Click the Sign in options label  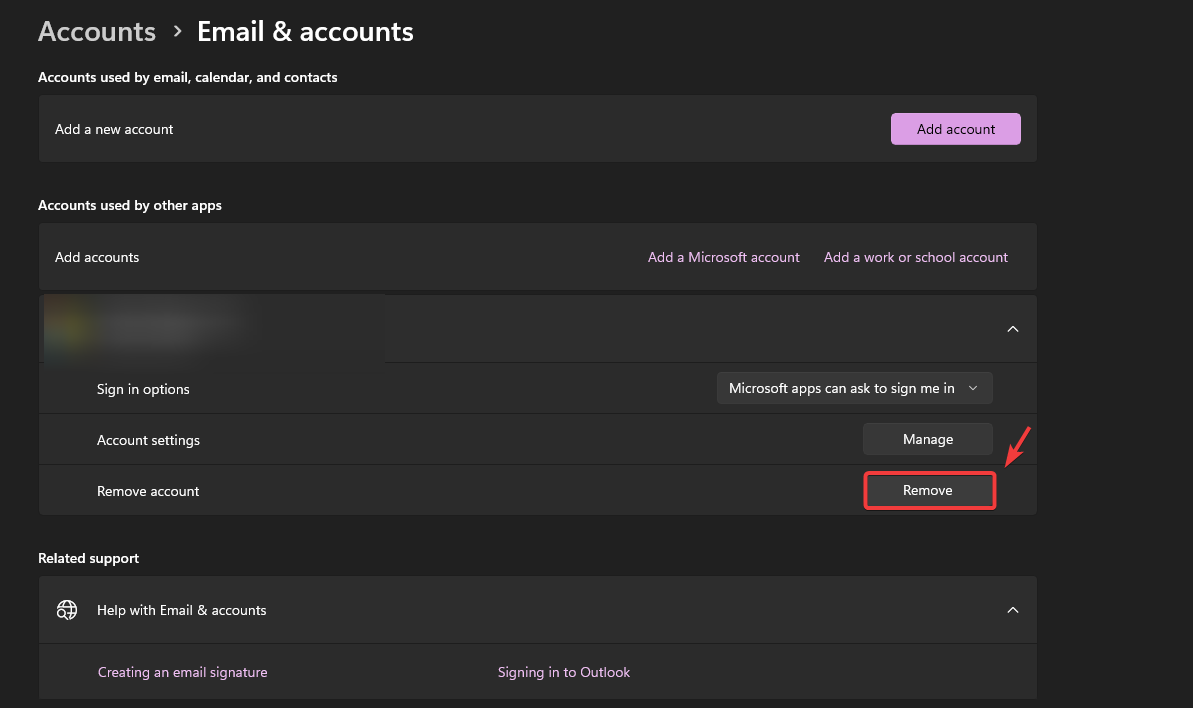coord(143,389)
